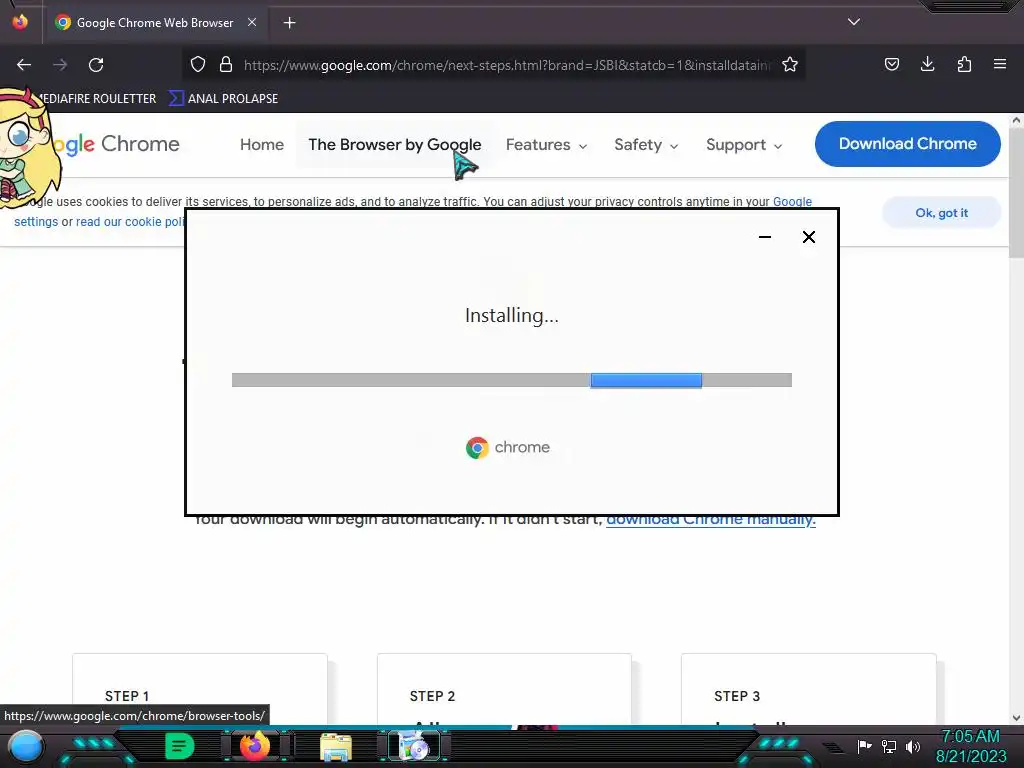Expand the Safety dropdown menu
This screenshot has width=1024, height=768.
(645, 145)
